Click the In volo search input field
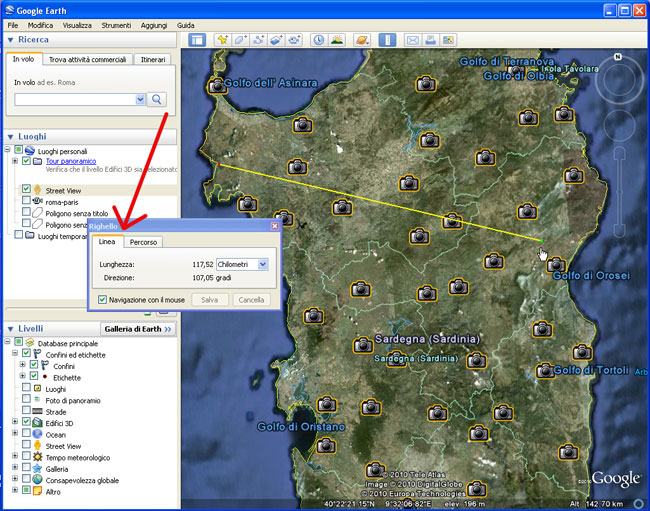This screenshot has width=650, height=511. click(75, 99)
